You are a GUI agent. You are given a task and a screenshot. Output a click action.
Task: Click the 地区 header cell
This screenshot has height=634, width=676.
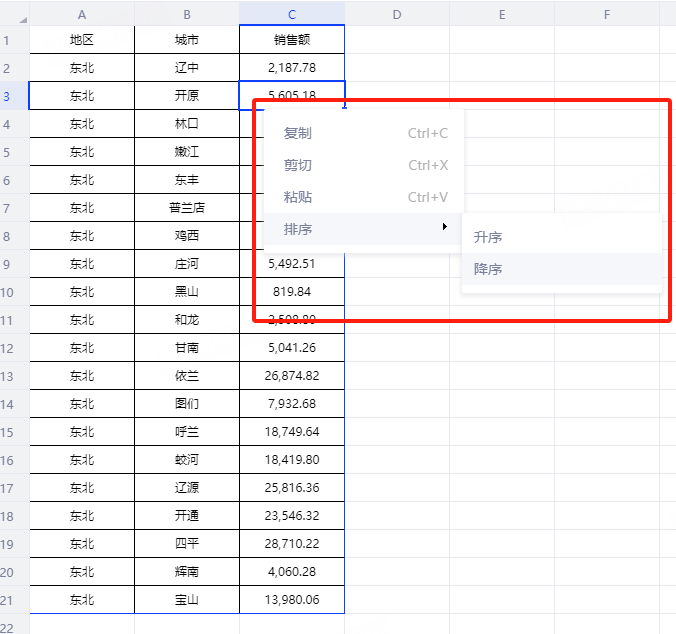click(82, 40)
